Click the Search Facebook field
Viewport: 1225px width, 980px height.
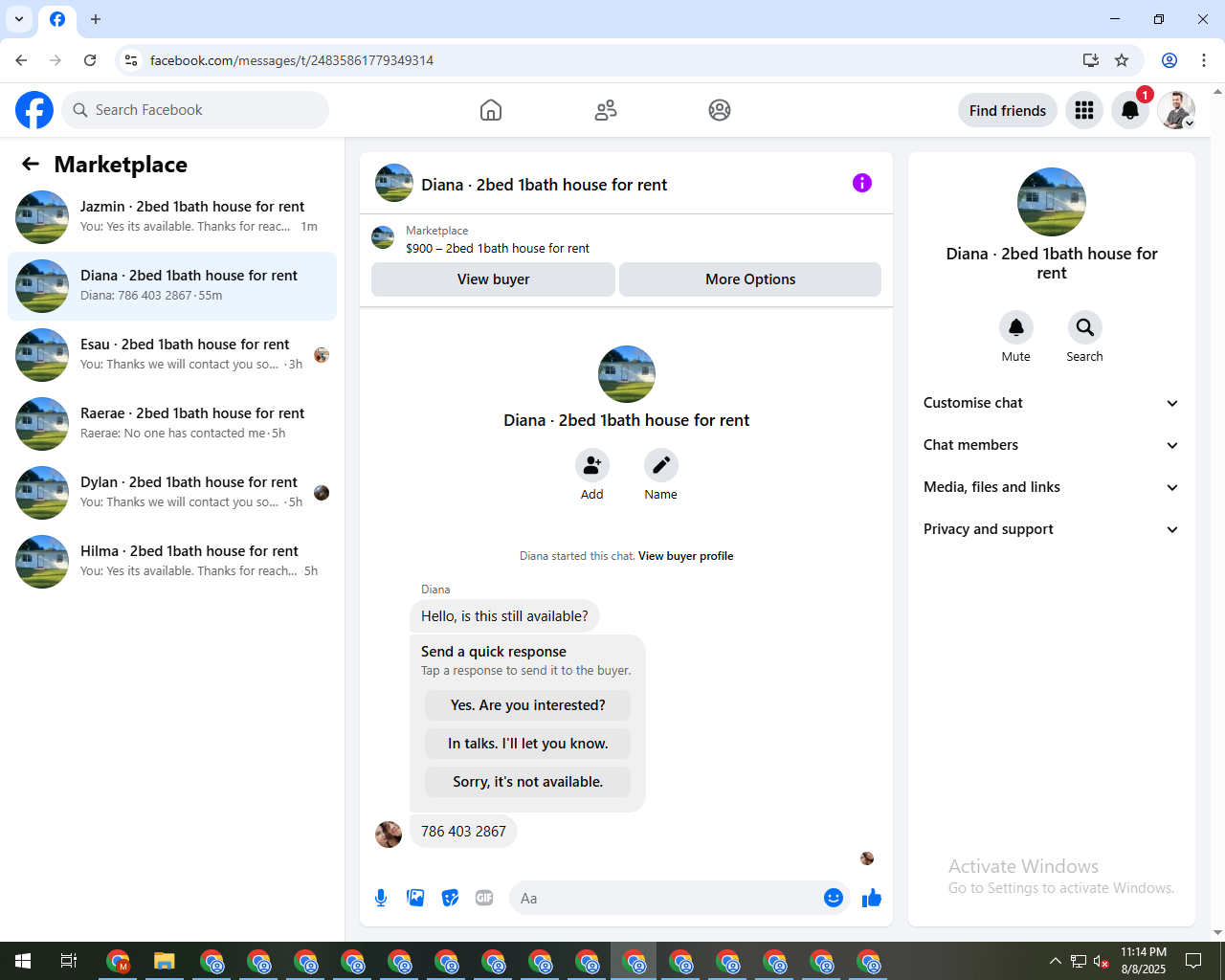tap(195, 110)
